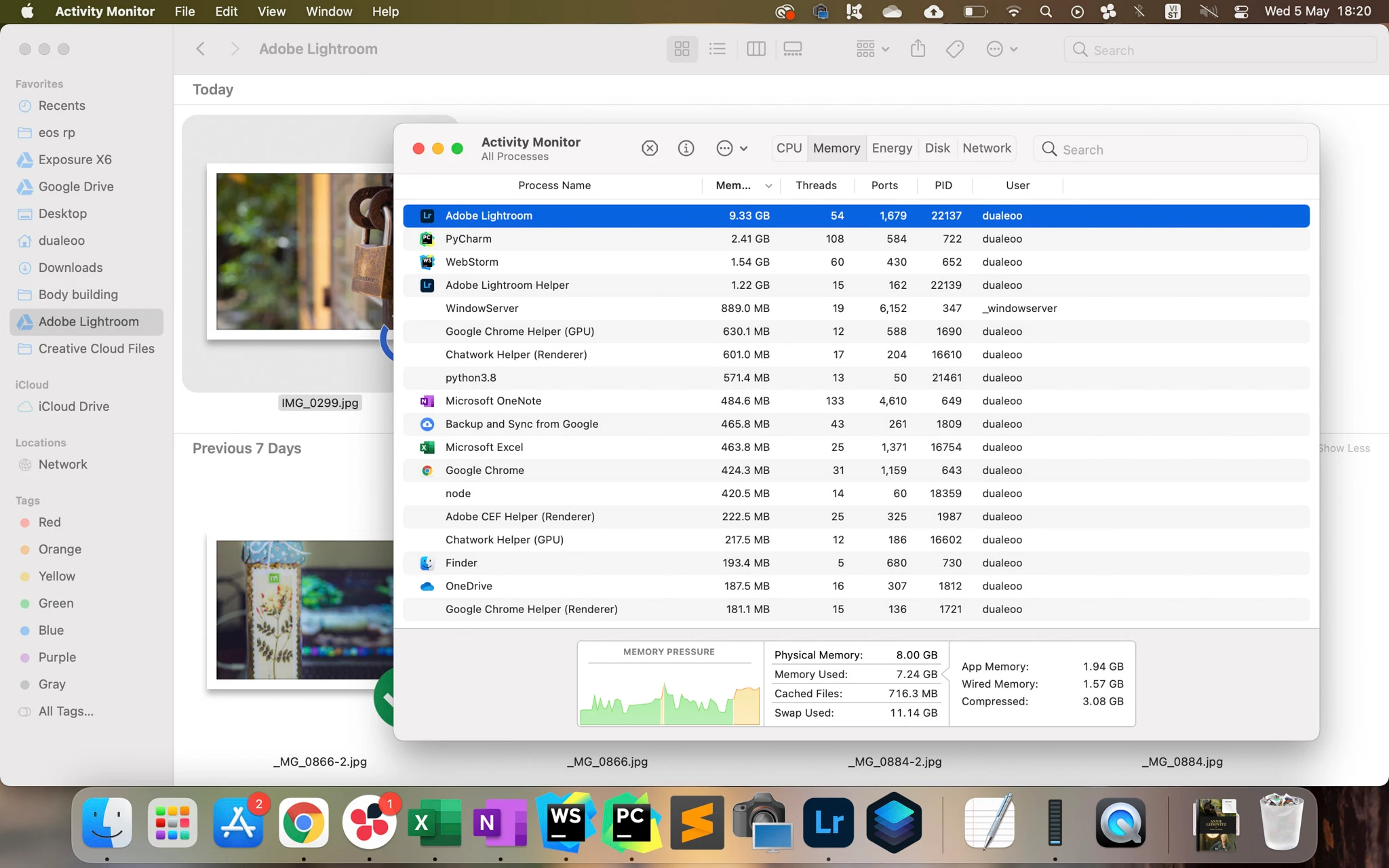Click the Finder edit tags icon
This screenshot has width=1389, height=868.
(955, 49)
